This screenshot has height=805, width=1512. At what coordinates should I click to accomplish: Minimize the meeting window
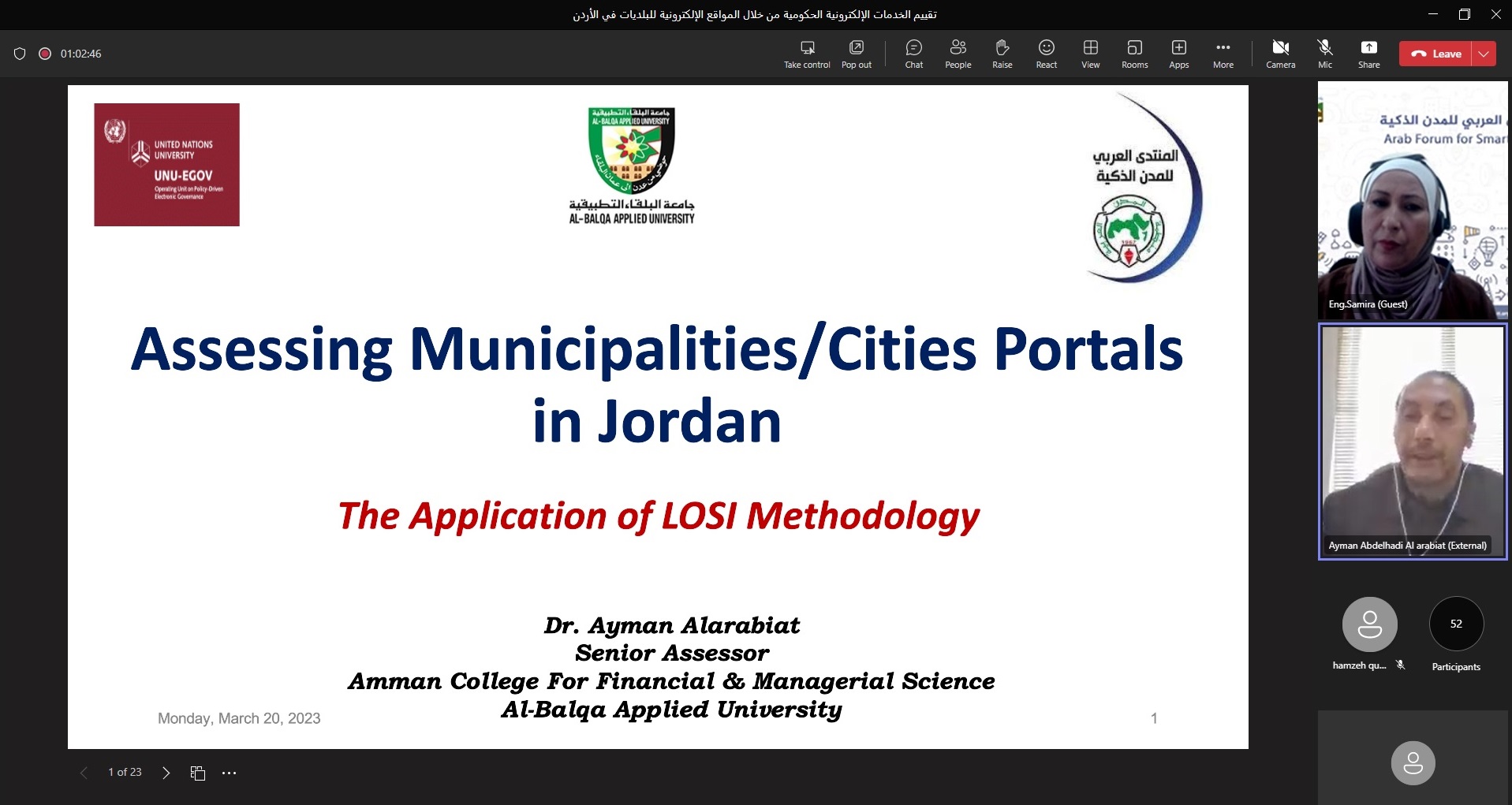tap(1433, 14)
